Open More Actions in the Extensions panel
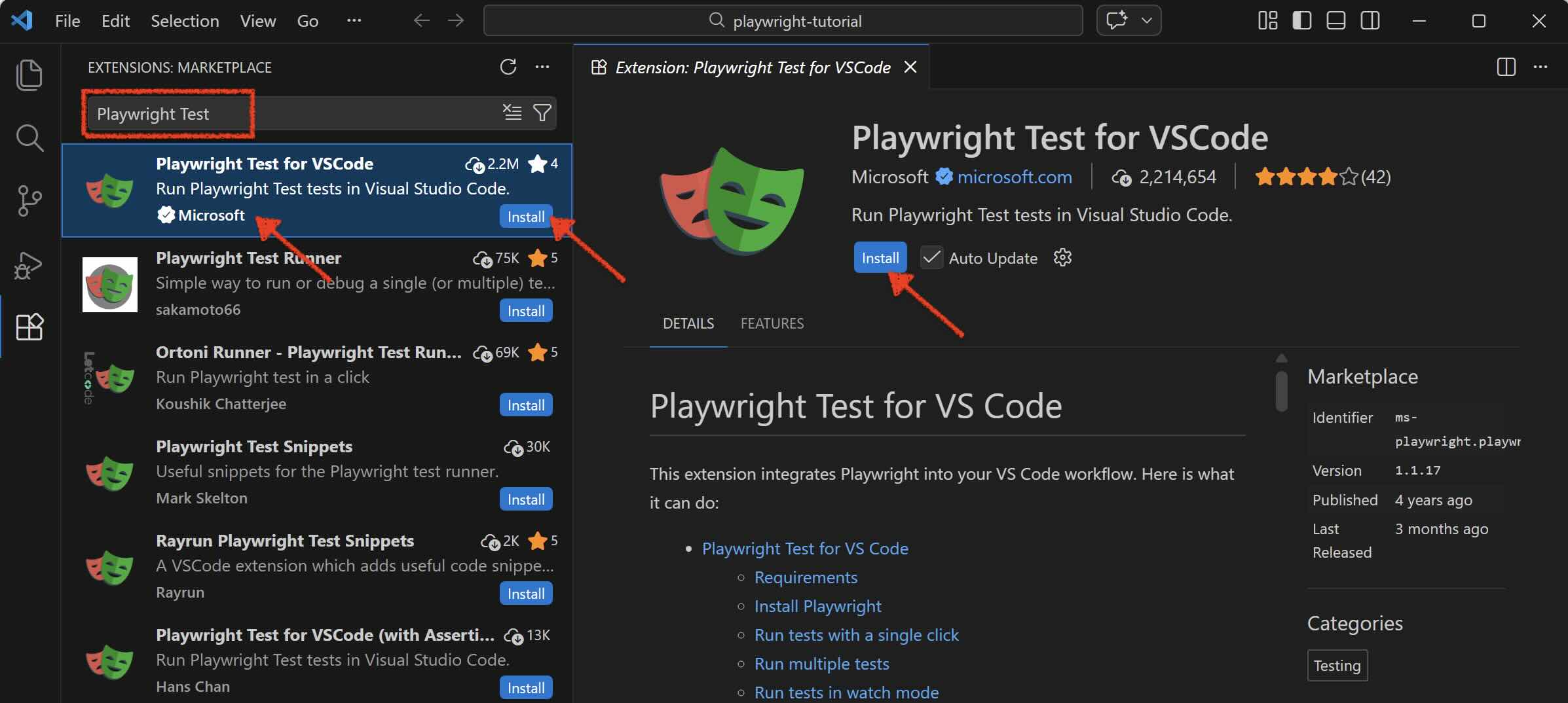The height and width of the screenshot is (703, 1568). (543, 67)
